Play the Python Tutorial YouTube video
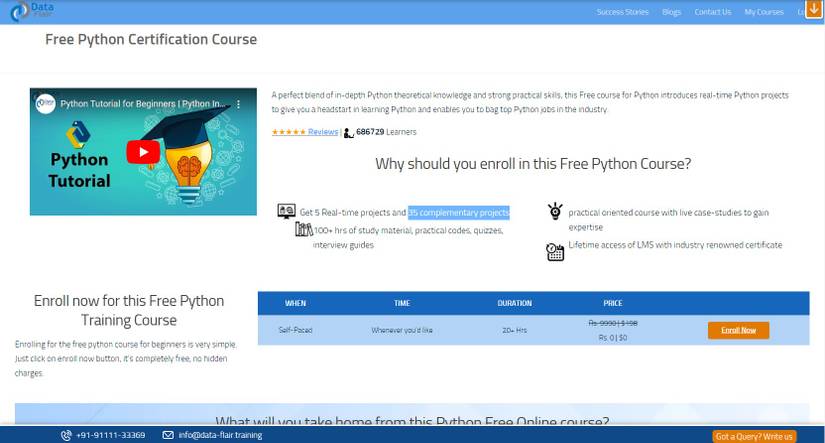This screenshot has height=443, width=825. point(143,152)
